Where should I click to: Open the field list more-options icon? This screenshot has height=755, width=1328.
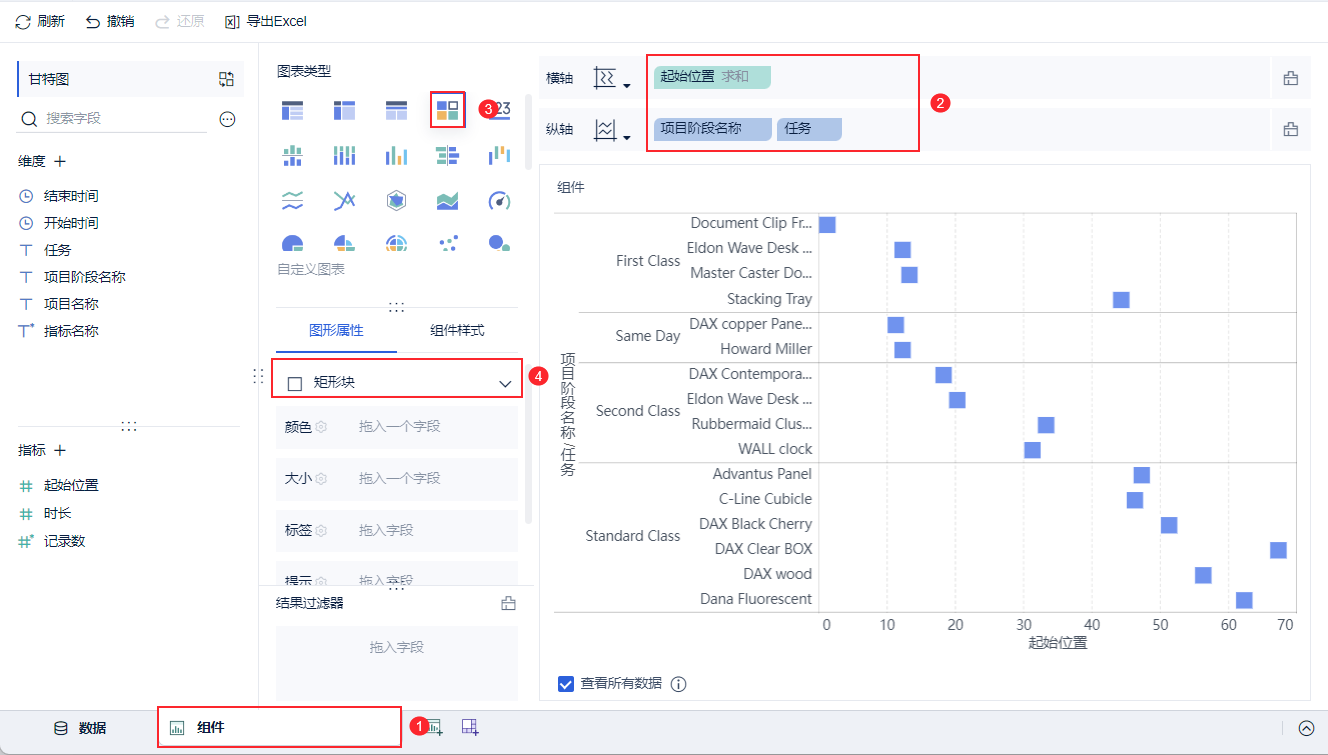227,119
